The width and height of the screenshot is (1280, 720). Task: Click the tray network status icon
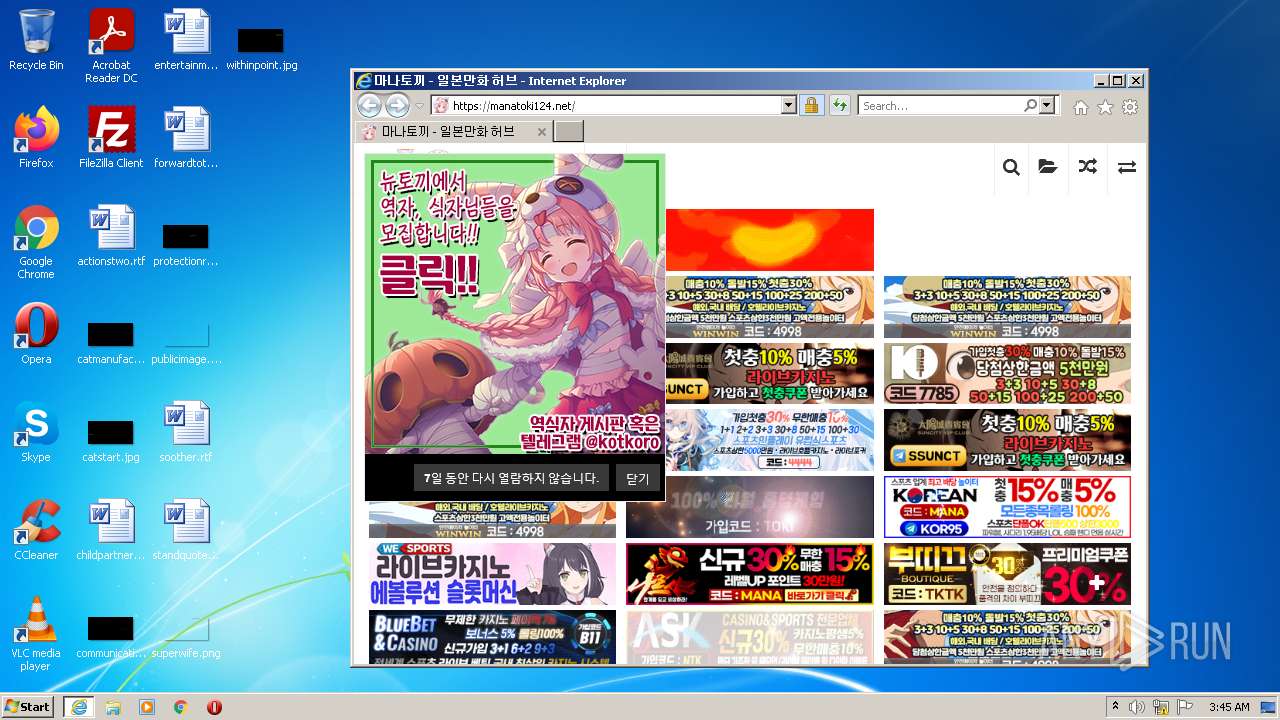click(1161, 707)
